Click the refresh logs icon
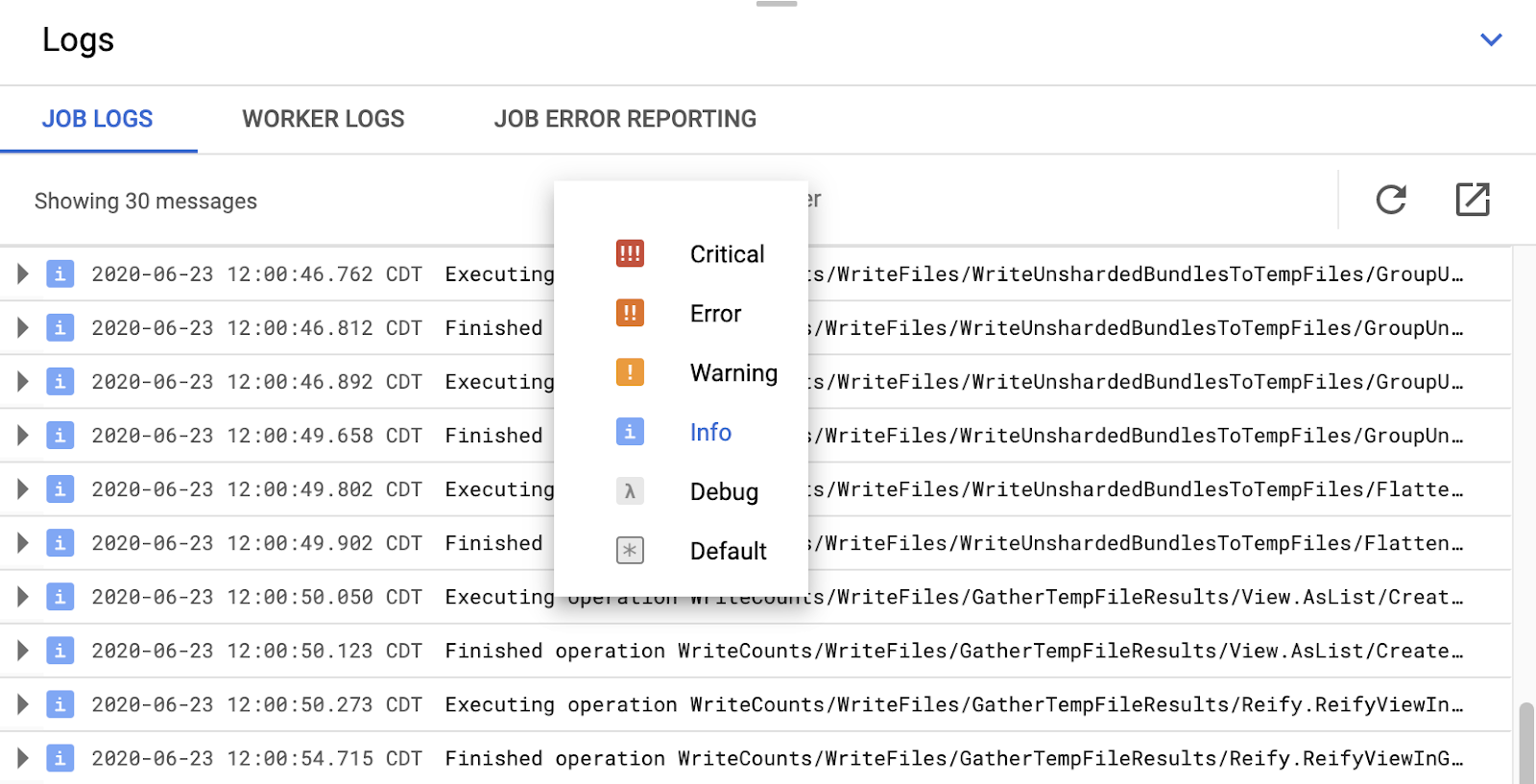 coord(1390,200)
